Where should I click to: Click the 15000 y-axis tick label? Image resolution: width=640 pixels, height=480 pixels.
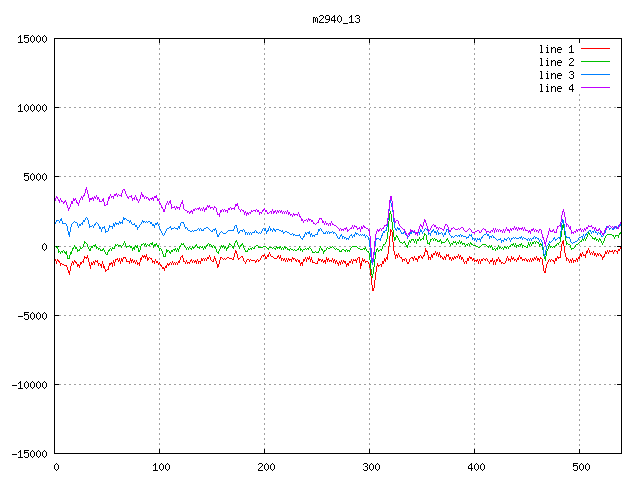[32, 39]
